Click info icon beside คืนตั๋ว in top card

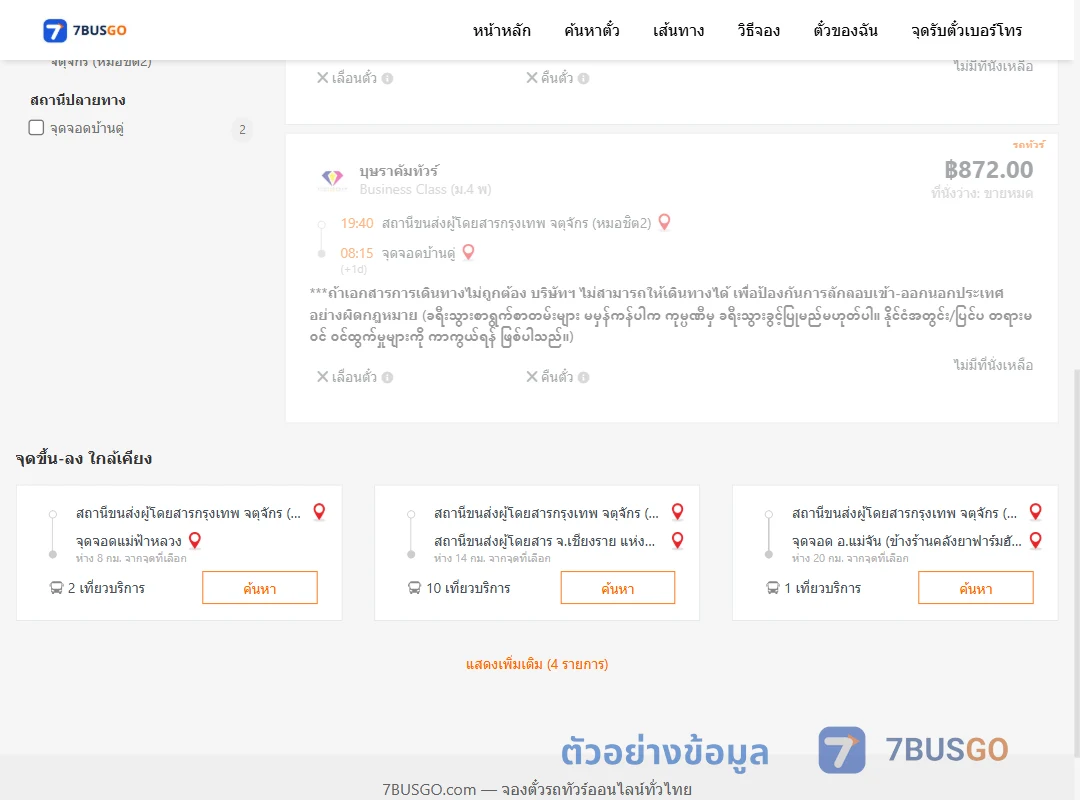click(583, 79)
